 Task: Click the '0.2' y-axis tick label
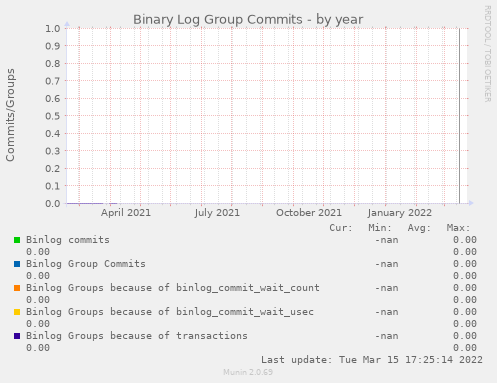53,168
